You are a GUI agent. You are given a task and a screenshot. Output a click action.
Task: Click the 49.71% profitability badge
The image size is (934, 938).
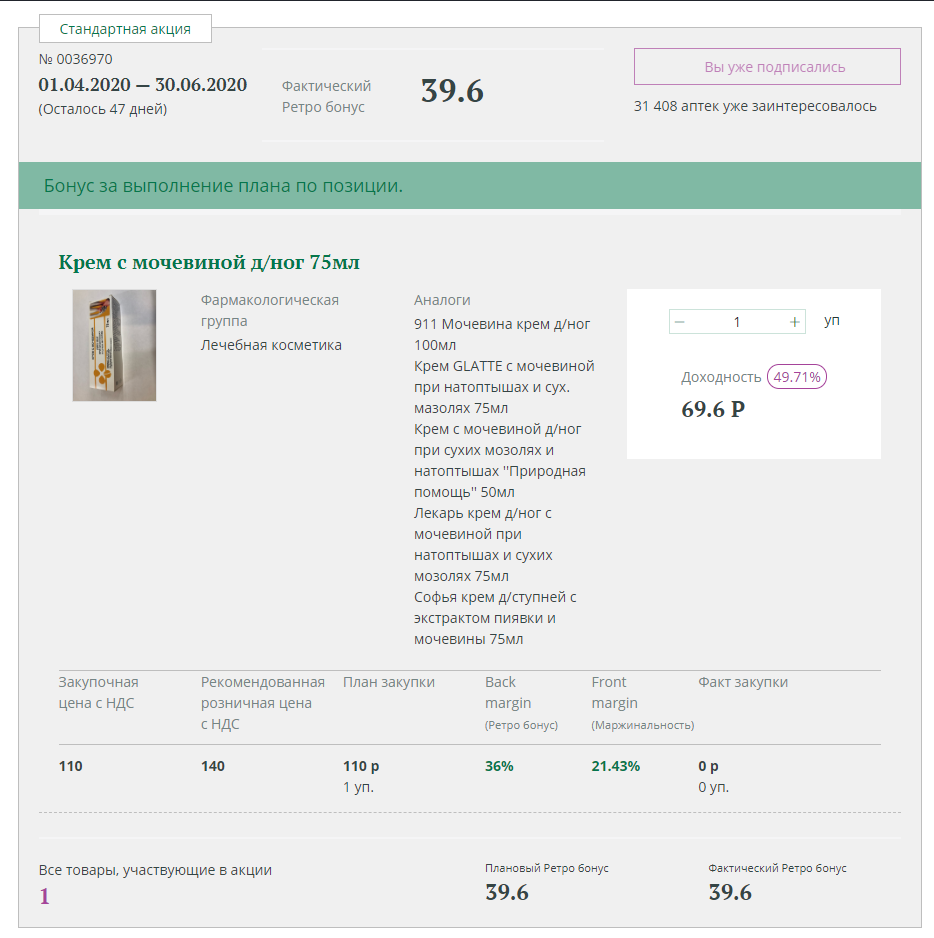[x=796, y=377]
